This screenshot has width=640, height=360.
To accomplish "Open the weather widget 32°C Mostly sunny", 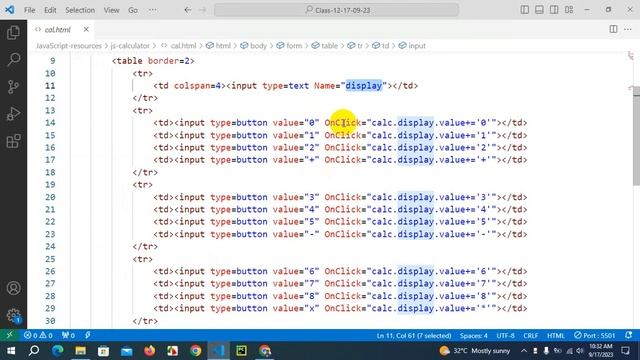I will click(475, 351).
